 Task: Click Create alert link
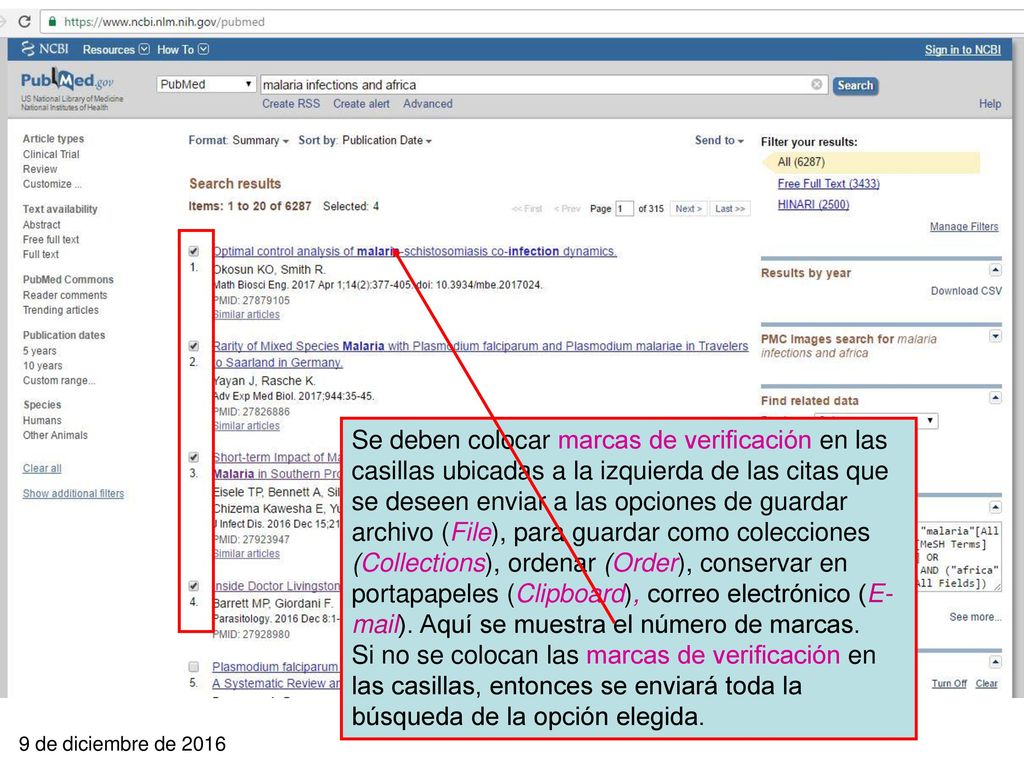click(x=361, y=104)
